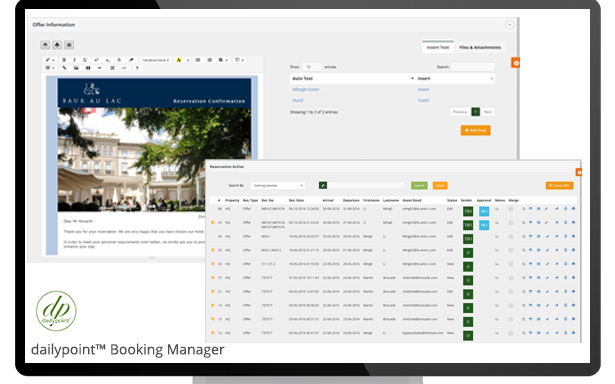The image size is (615, 384).
Task: Click the help question mark in editor toolbar
Action: (137, 68)
